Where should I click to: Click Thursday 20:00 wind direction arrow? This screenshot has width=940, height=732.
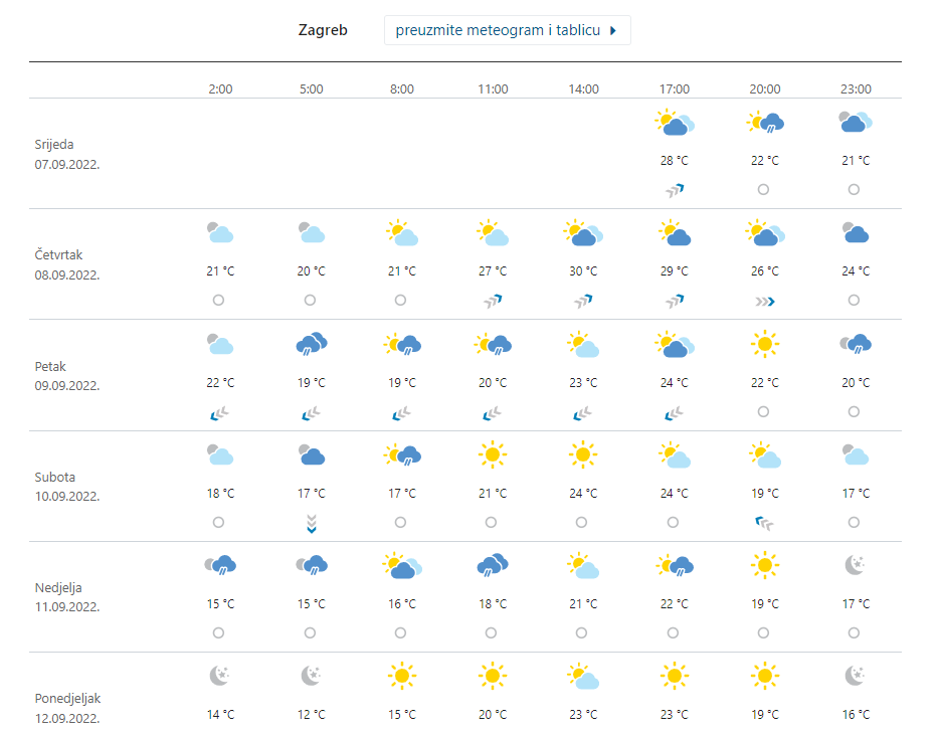(765, 300)
